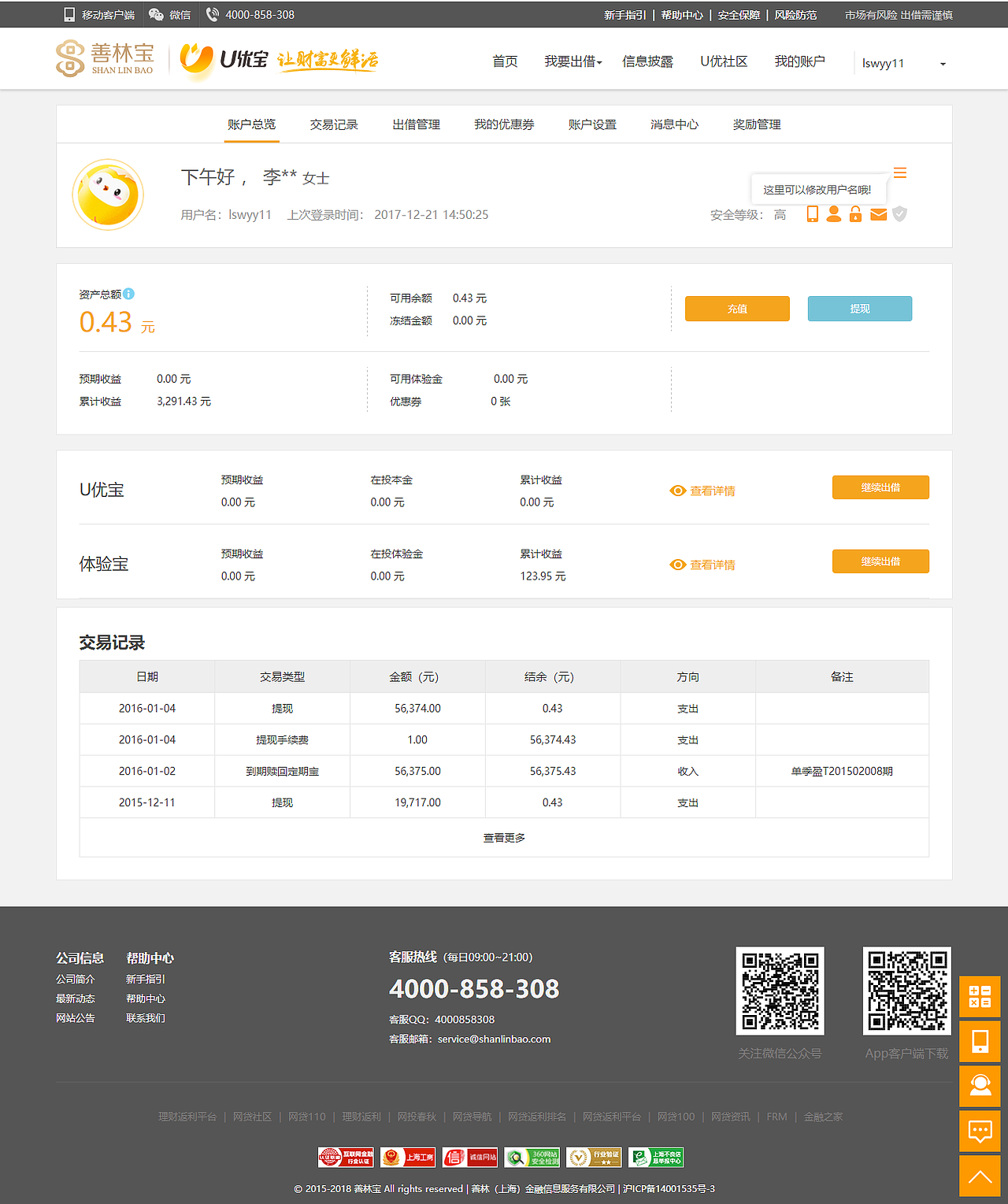Screen dimensions: 1008x1204
Task: Open the hamburger menu on the account card
Action: (900, 172)
